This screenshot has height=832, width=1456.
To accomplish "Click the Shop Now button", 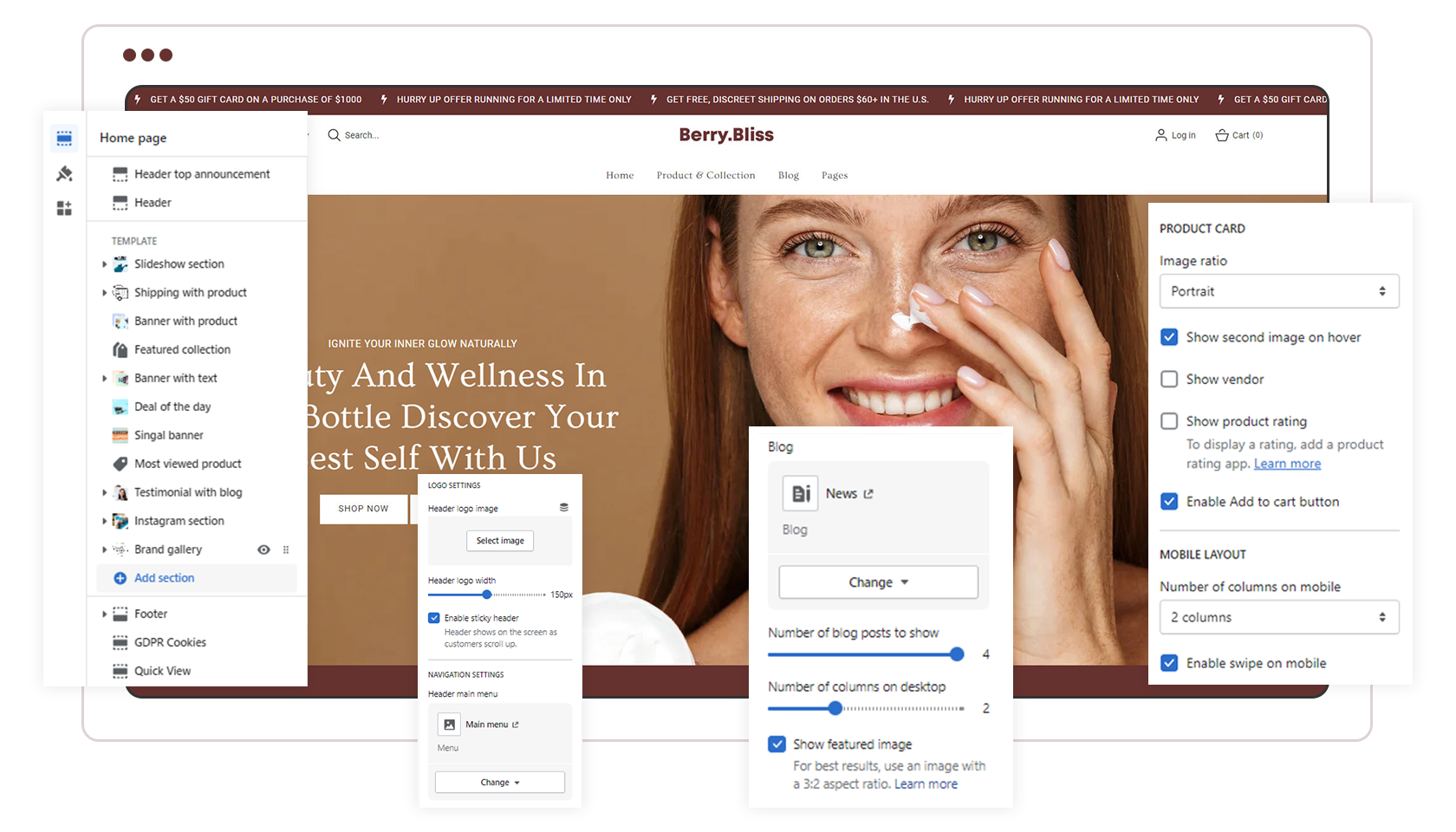I will coord(363,509).
